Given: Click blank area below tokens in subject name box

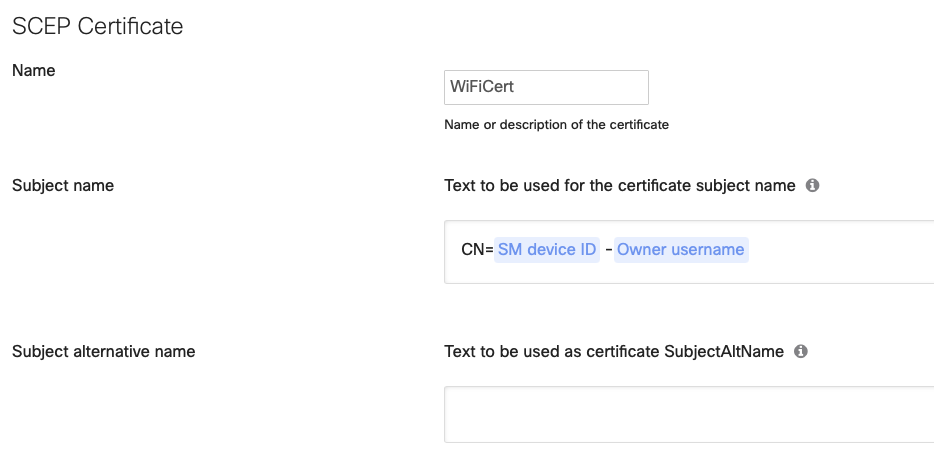Looking at the screenshot, I should pos(689,273).
